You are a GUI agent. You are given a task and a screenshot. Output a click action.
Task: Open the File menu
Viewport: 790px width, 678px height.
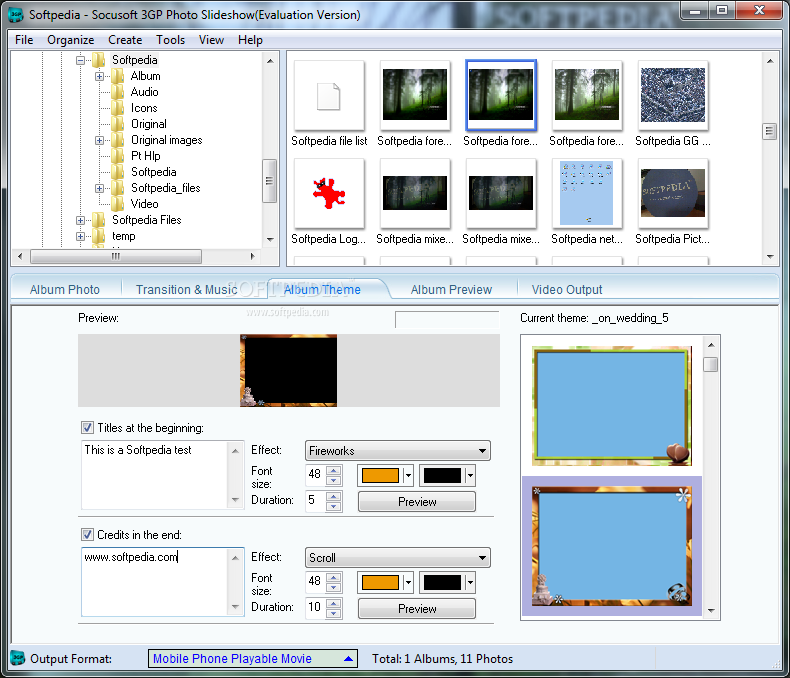24,40
